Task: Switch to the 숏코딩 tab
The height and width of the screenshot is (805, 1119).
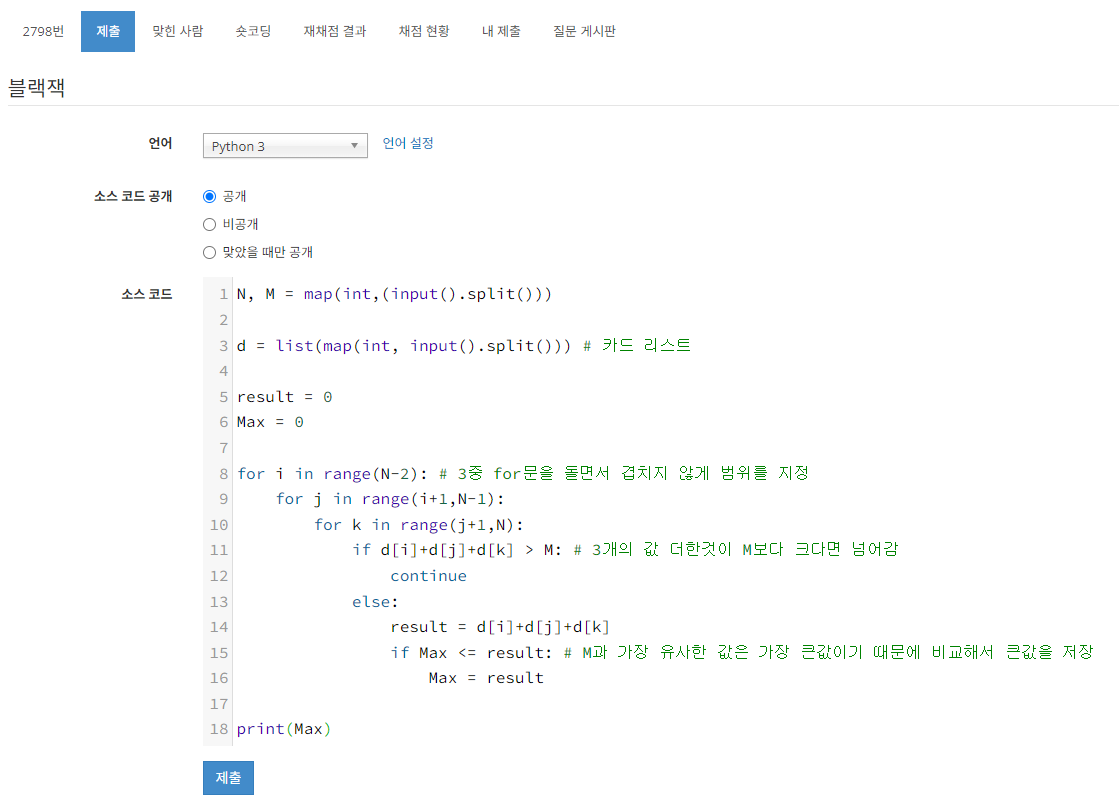Action: click(253, 31)
